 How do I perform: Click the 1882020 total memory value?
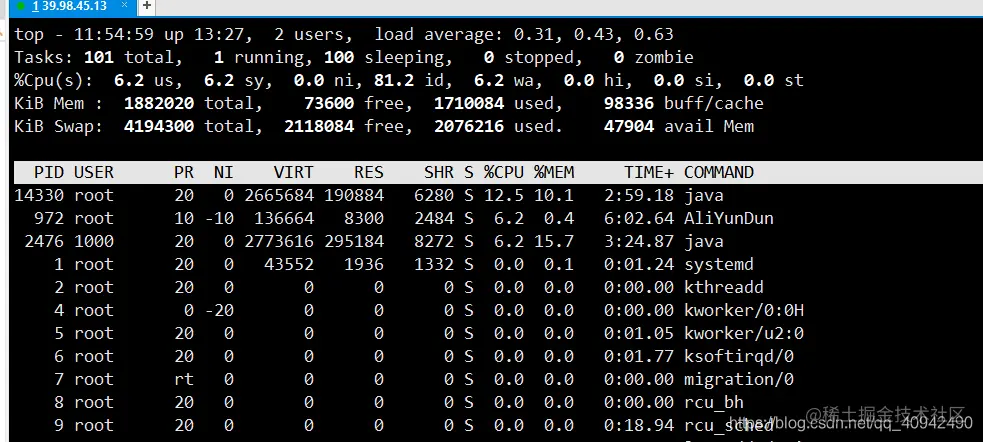(x=159, y=103)
